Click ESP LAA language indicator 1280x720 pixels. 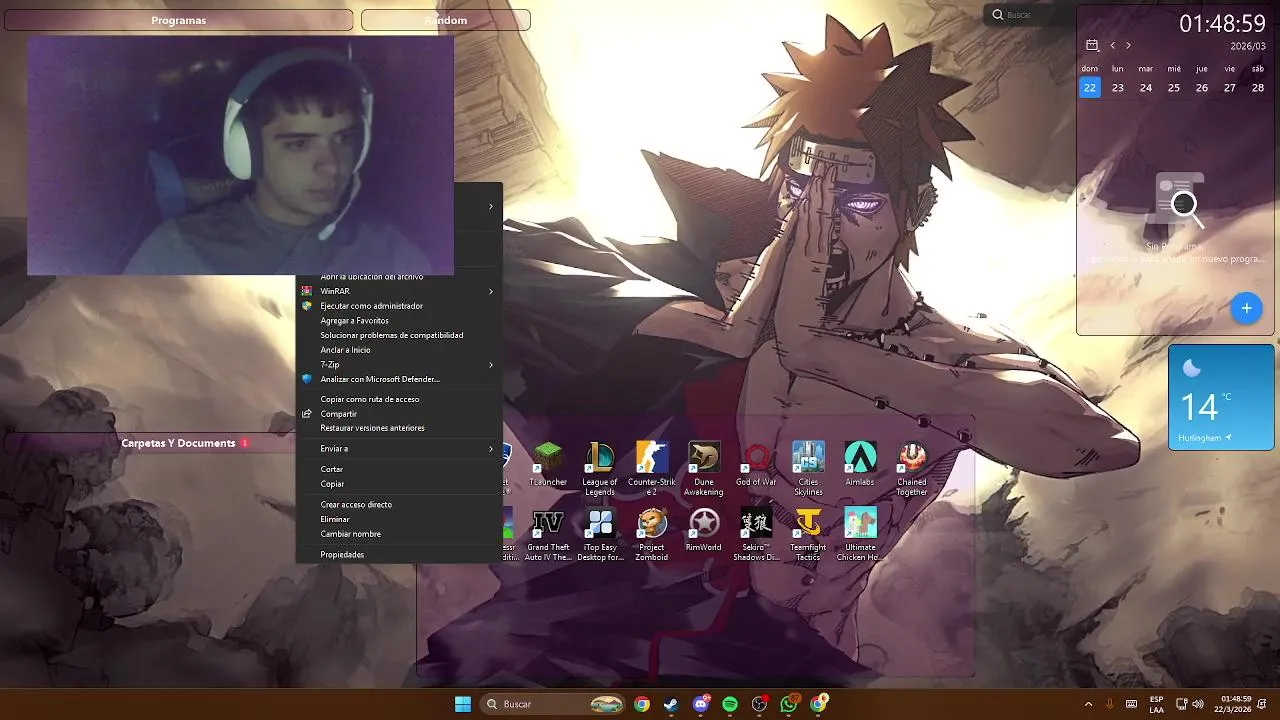point(1156,704)
